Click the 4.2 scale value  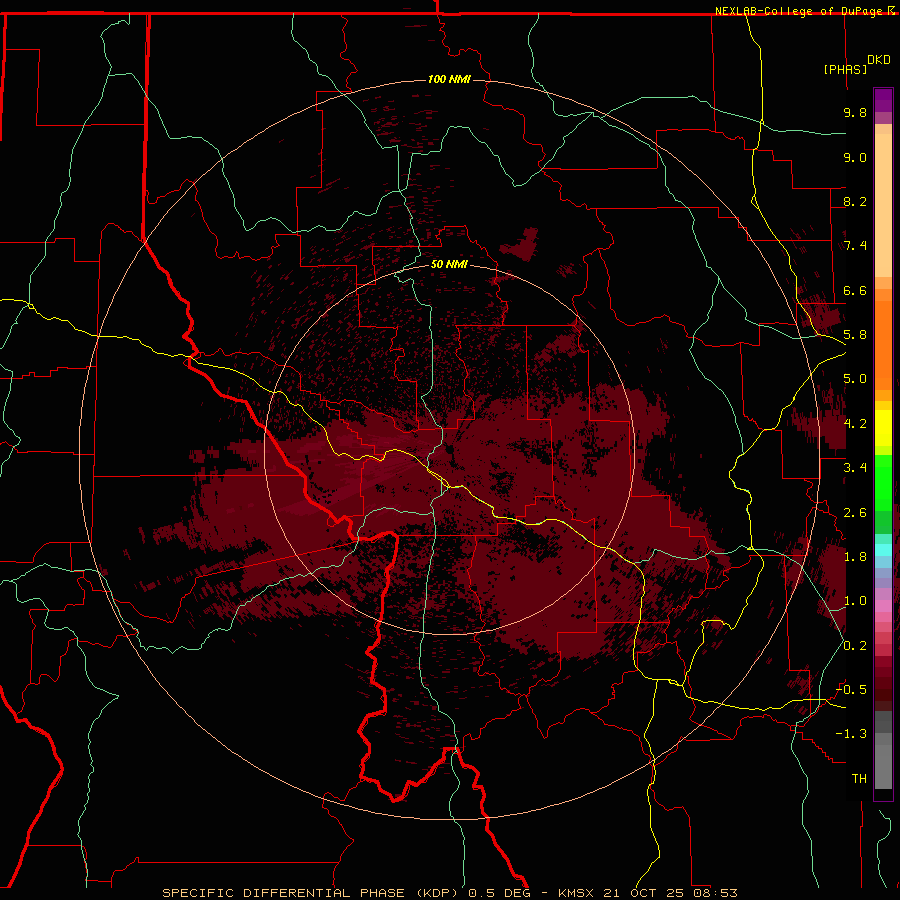tap(855, 424)
